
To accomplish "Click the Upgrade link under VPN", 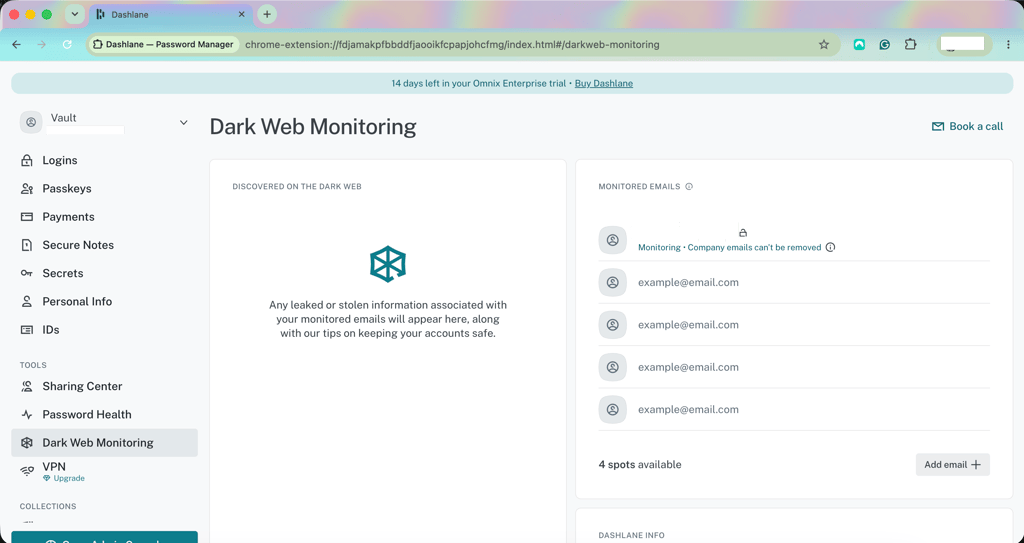I will pos(65,478).
